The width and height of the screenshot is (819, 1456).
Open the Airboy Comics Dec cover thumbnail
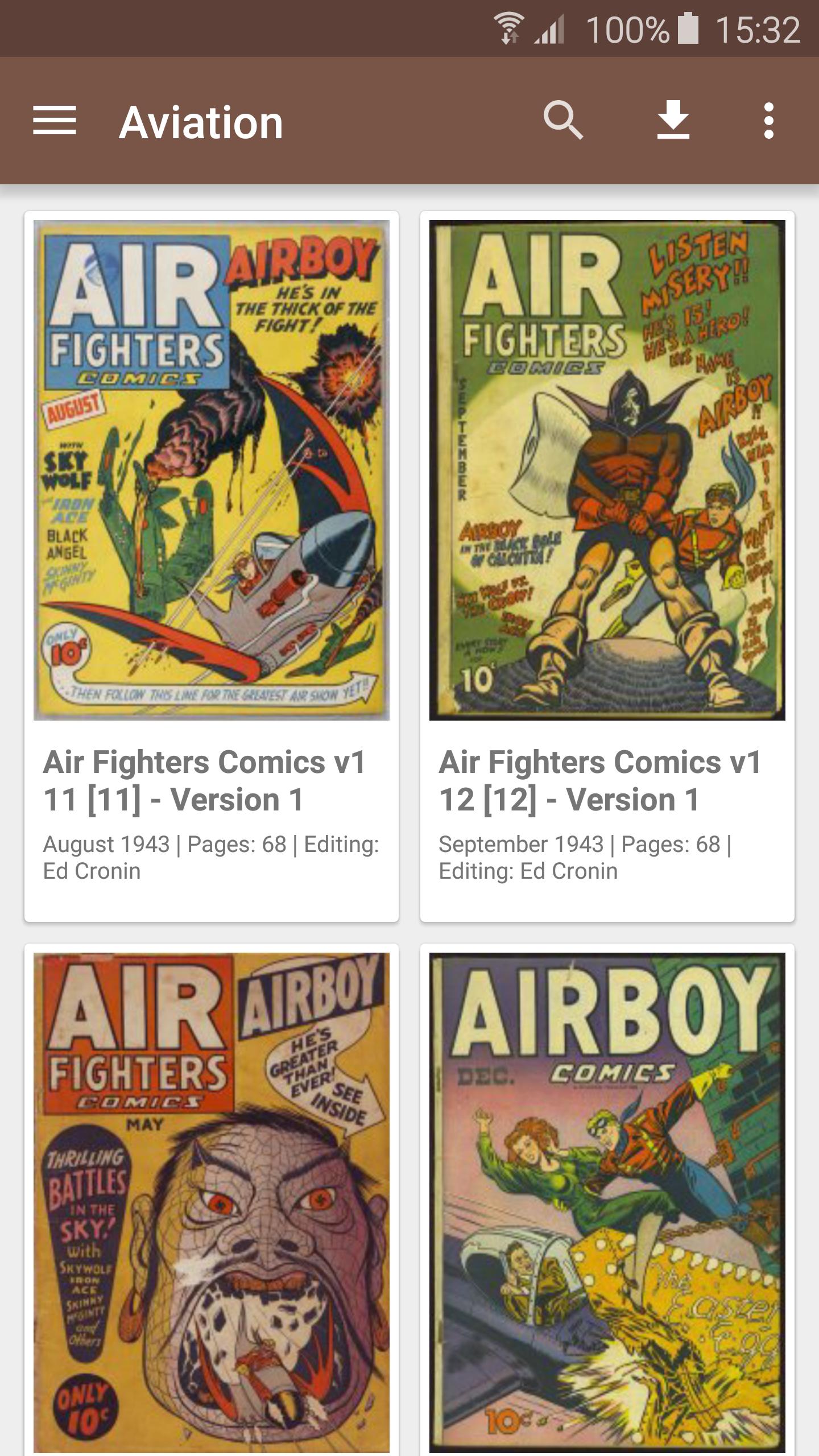[607, 1203]
